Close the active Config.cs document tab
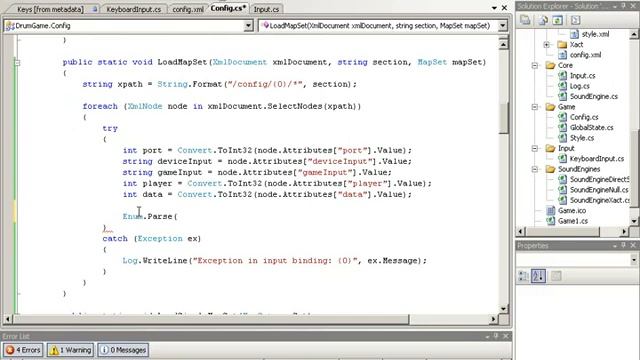 (x=505, y=8)
